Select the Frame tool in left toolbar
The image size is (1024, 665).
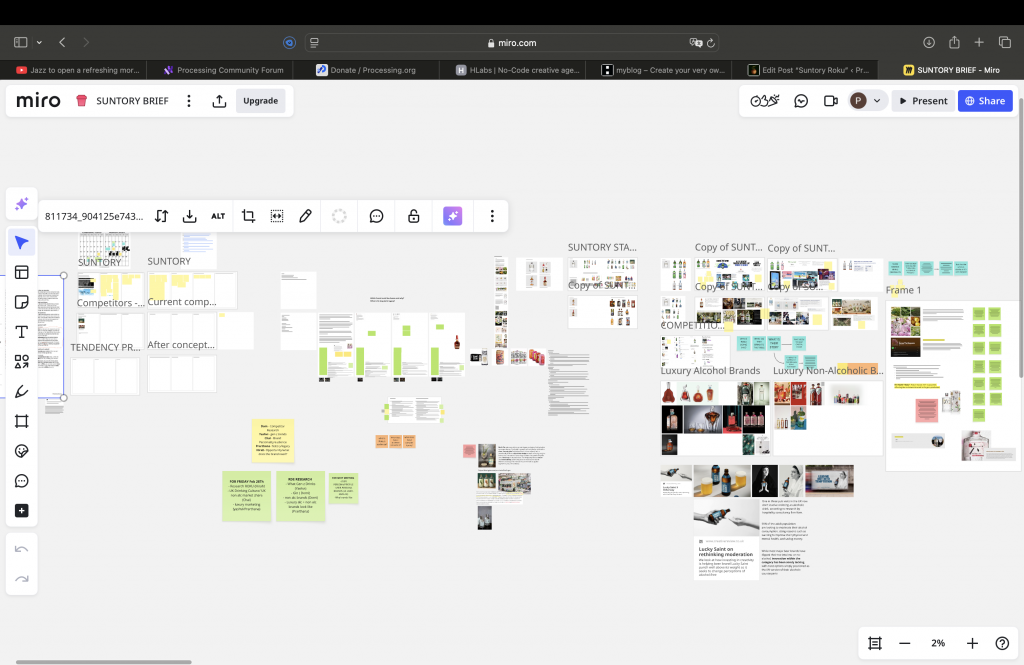tap(22, 421)
